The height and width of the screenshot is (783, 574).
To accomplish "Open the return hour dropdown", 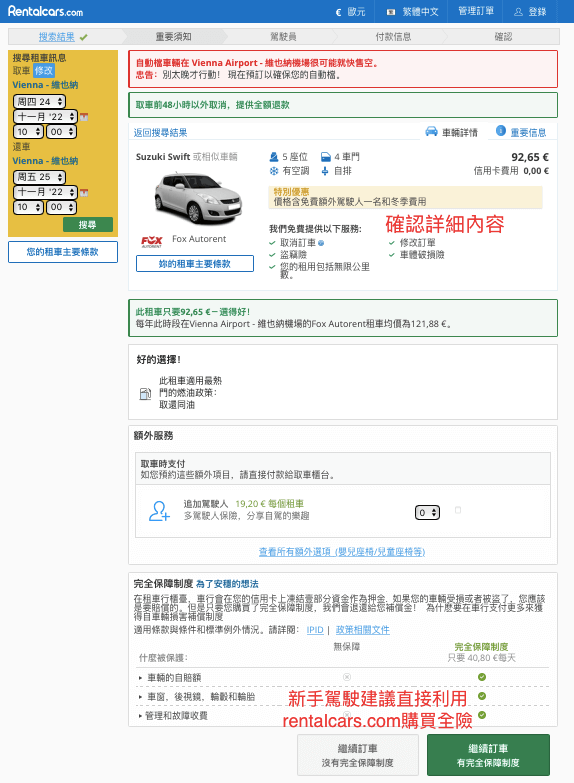I will 28,207.
